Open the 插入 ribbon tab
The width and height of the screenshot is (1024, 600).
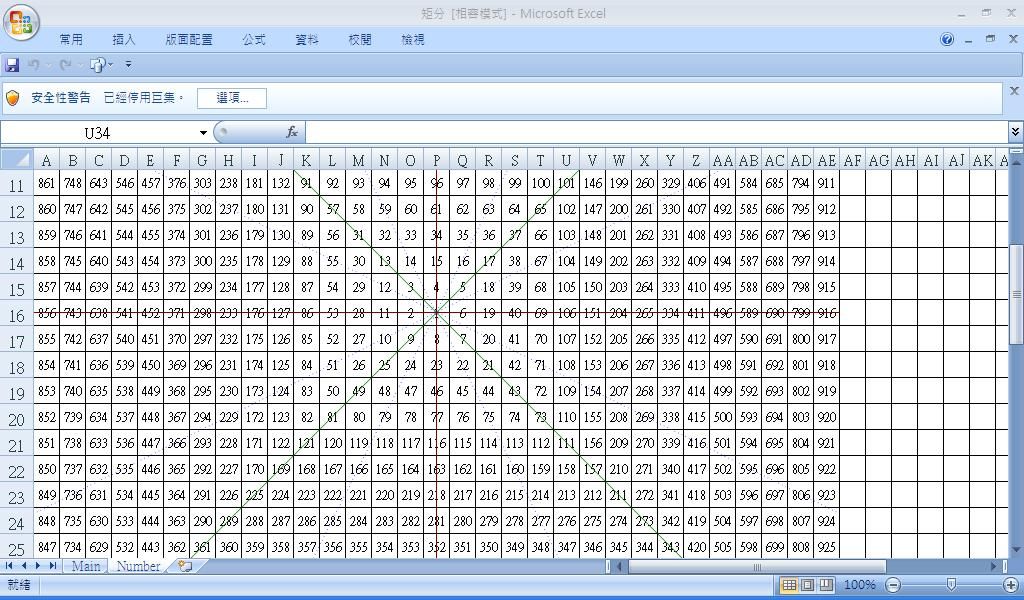coord(124,40)
